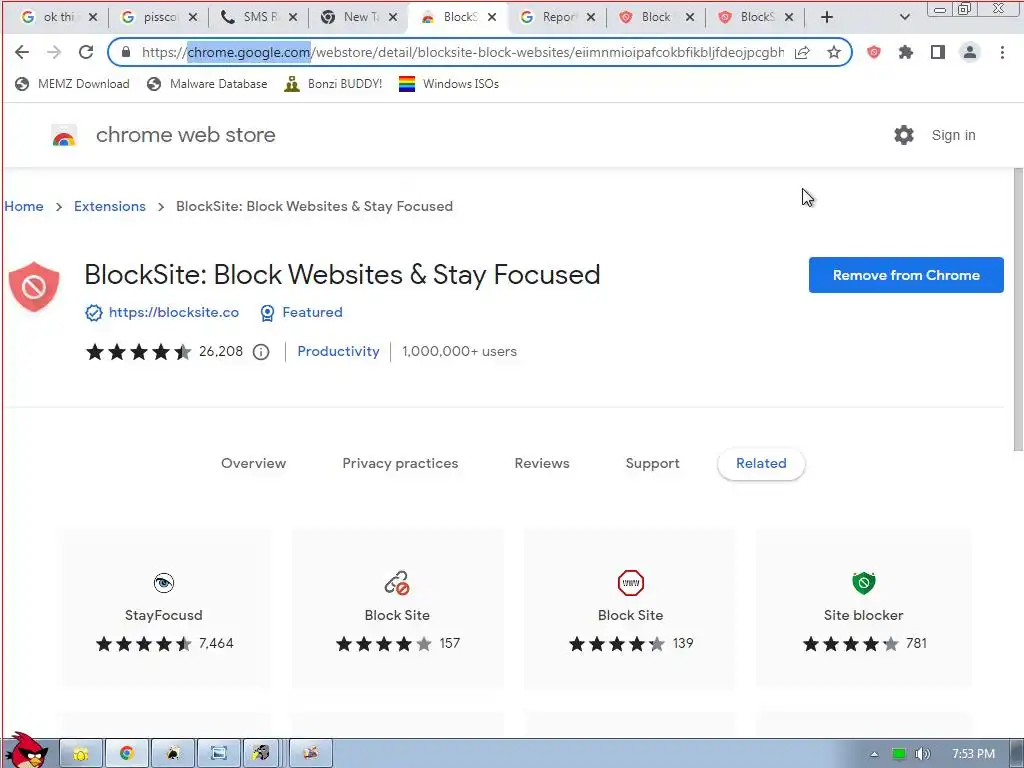
Task: Expand the tab search dropdown
Action: tap(904, 17)
